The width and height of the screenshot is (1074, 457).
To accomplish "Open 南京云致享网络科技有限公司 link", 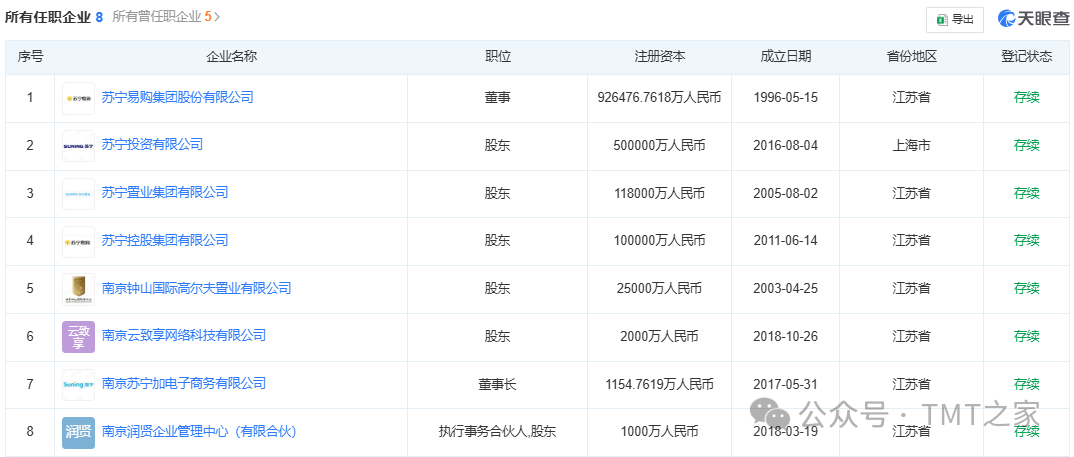I will pos(184,336).
